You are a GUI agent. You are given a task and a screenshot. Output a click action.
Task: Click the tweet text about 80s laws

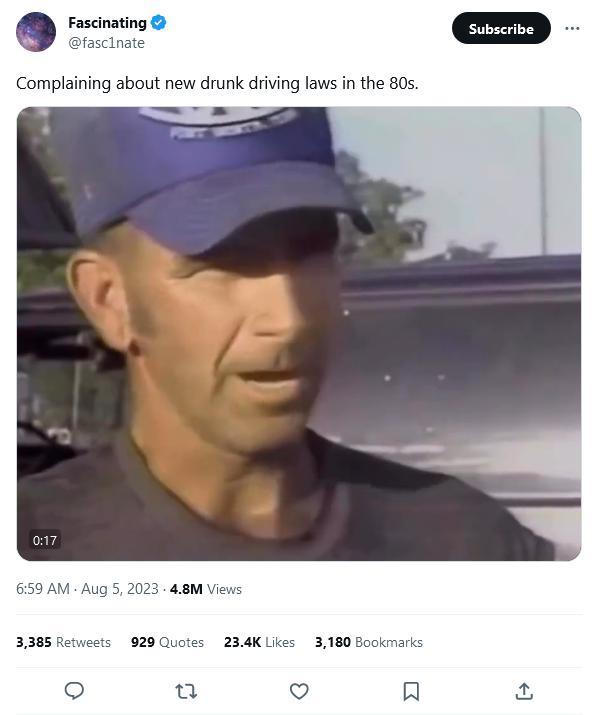[217, 83]
